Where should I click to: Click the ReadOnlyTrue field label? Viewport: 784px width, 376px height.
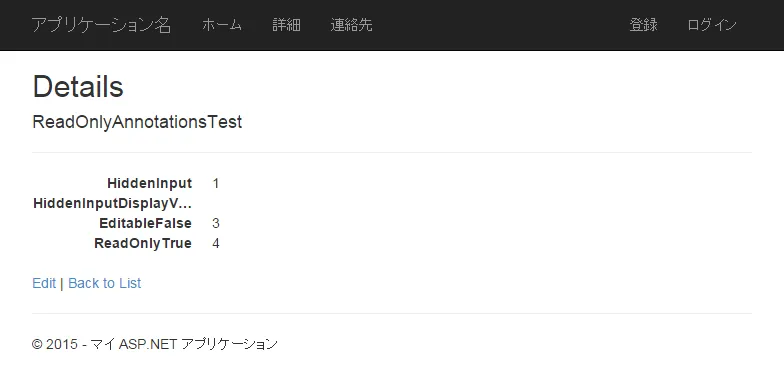143,243
